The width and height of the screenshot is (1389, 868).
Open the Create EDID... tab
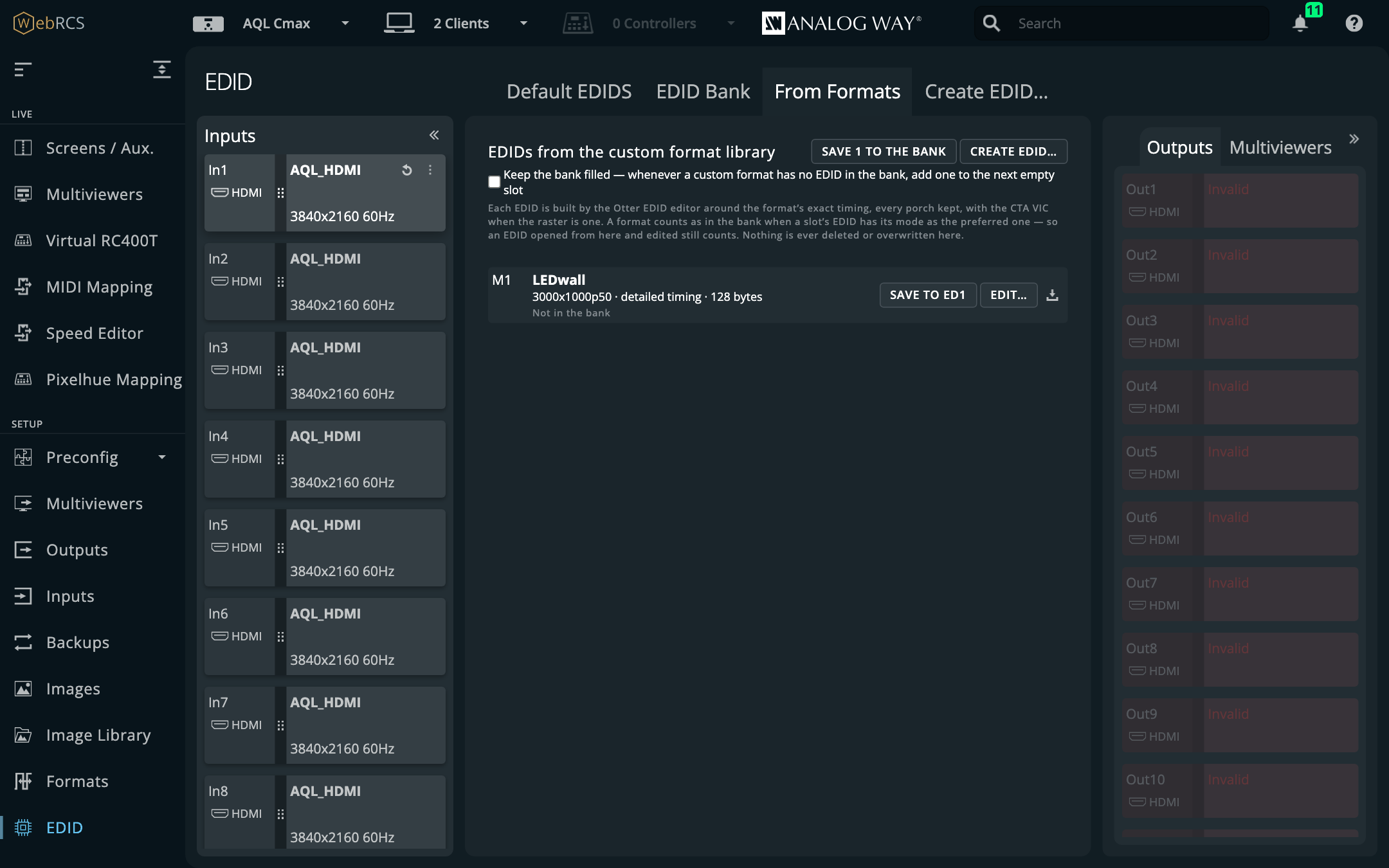[x=986, y=91]
